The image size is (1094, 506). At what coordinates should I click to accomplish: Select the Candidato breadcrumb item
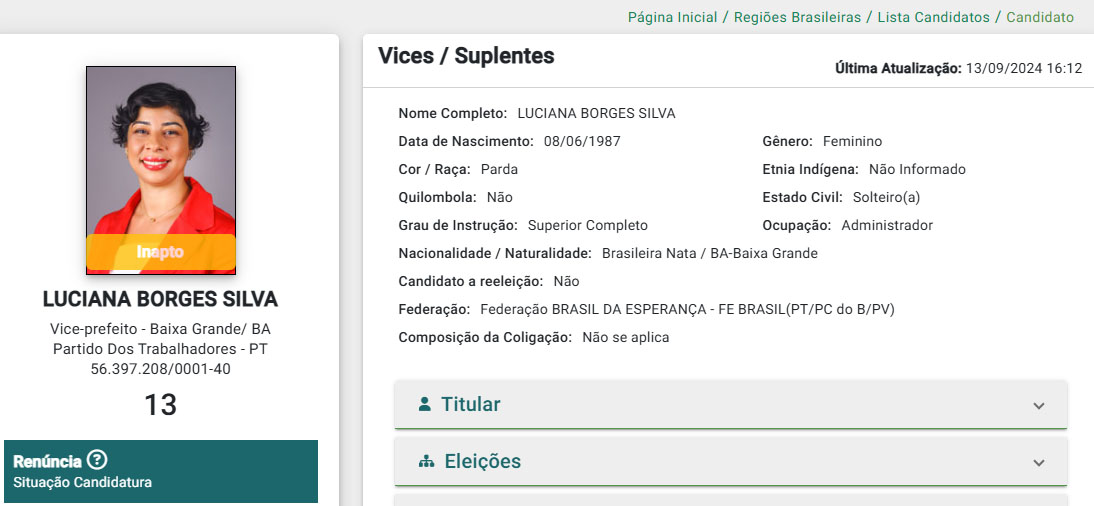pyautogui.click(x=1040, y=17)
